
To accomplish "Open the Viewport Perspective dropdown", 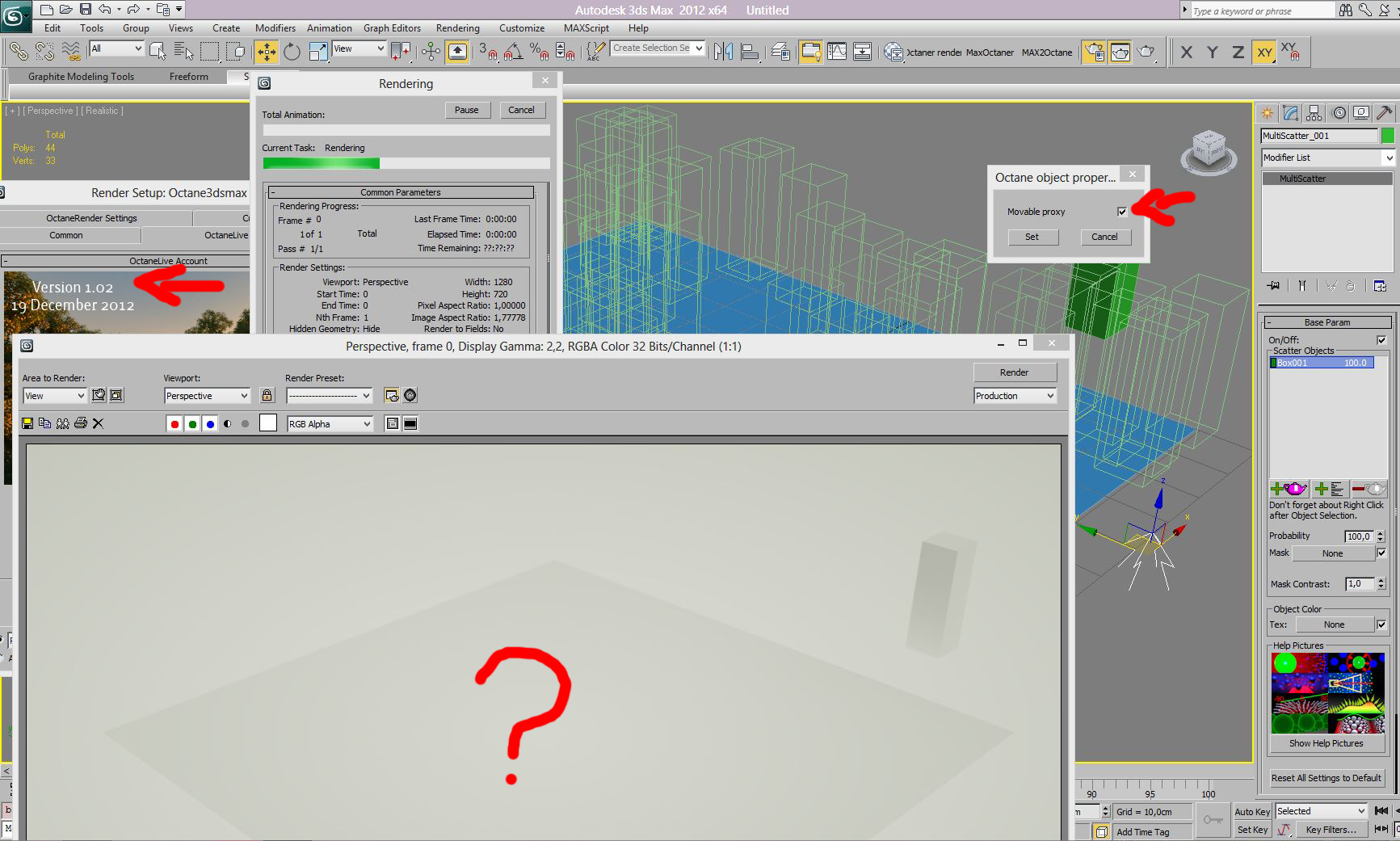I will [207, 396].
